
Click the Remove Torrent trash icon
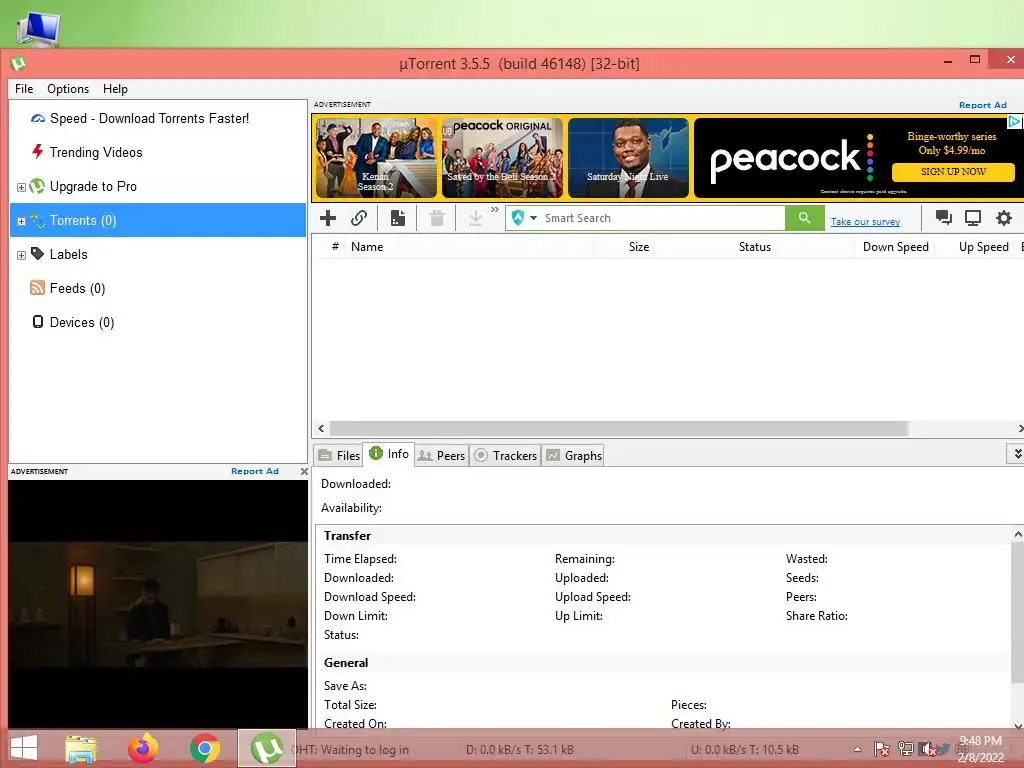coord(437,218)
